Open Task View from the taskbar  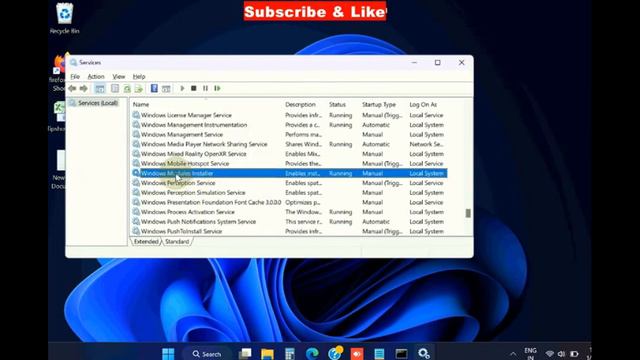pos(245,353)
